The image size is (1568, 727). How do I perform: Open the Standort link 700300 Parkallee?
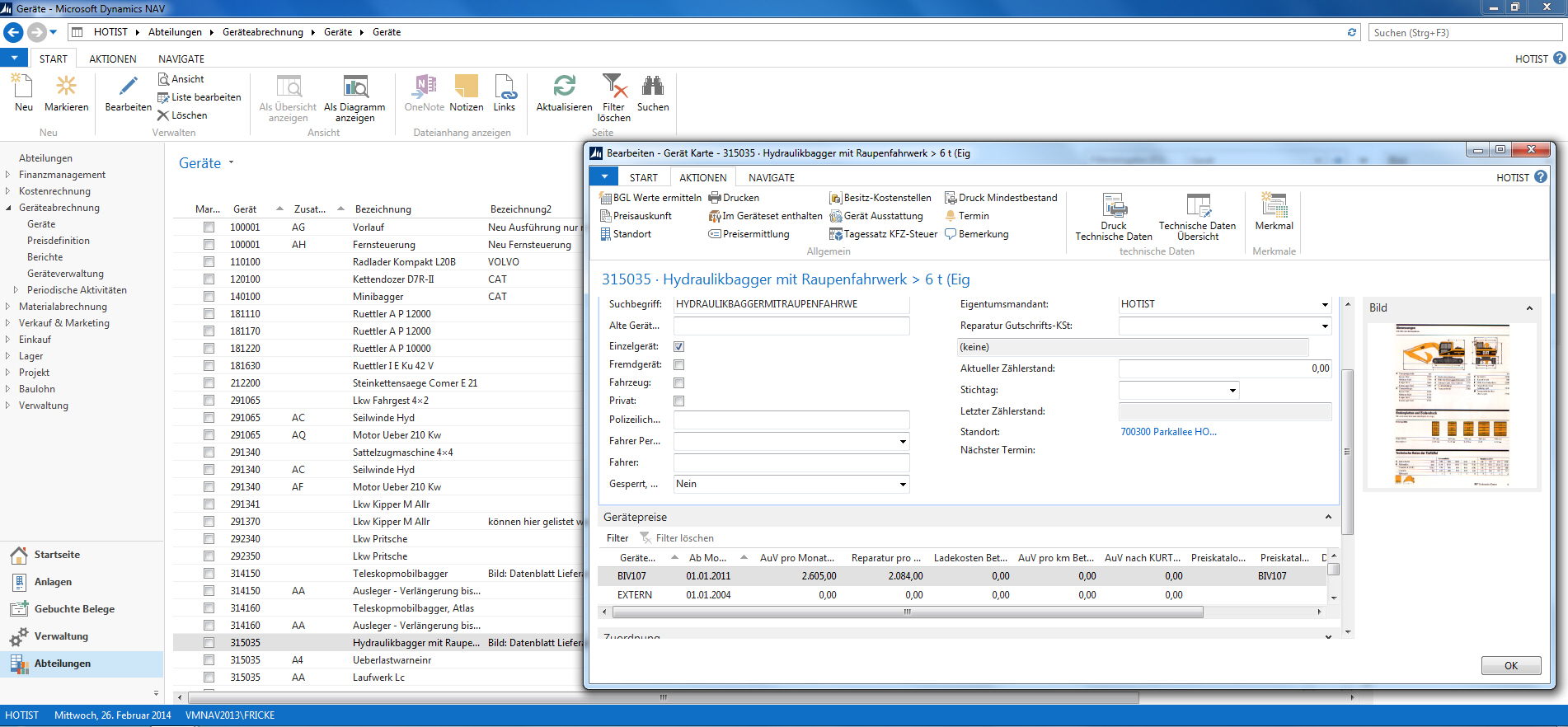tap(1168, 432)
